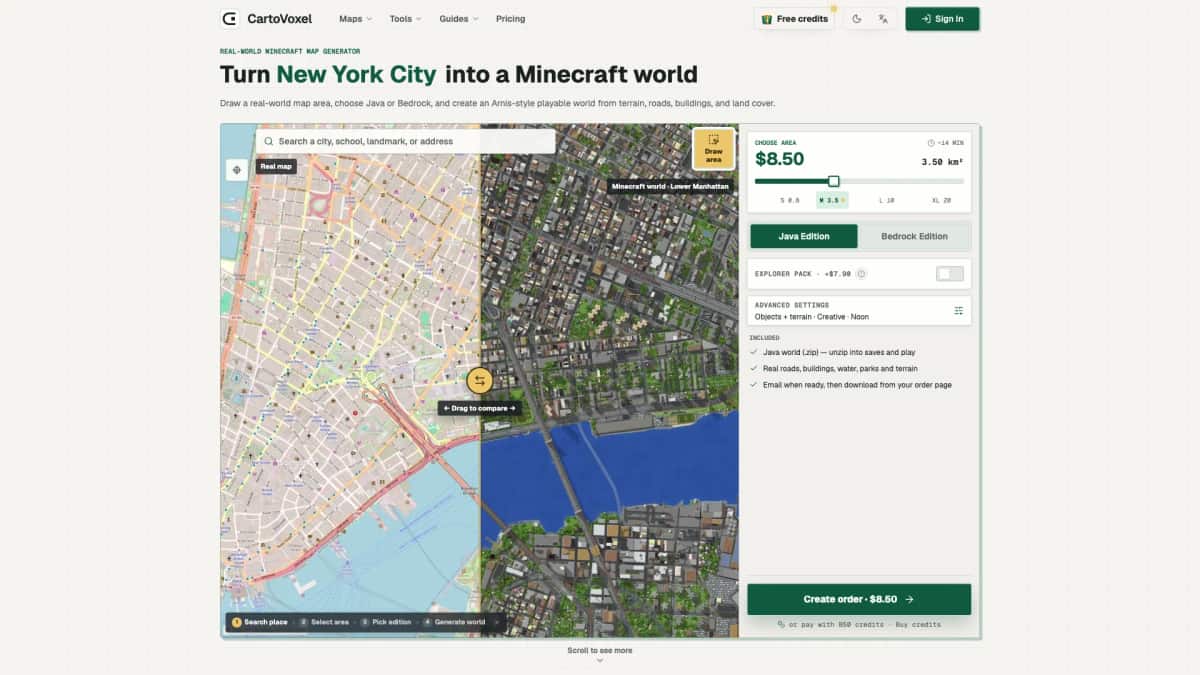Open advanced settings sliders icon
This screenshot has width=1200, height=675.
click(x=959, y=311)
